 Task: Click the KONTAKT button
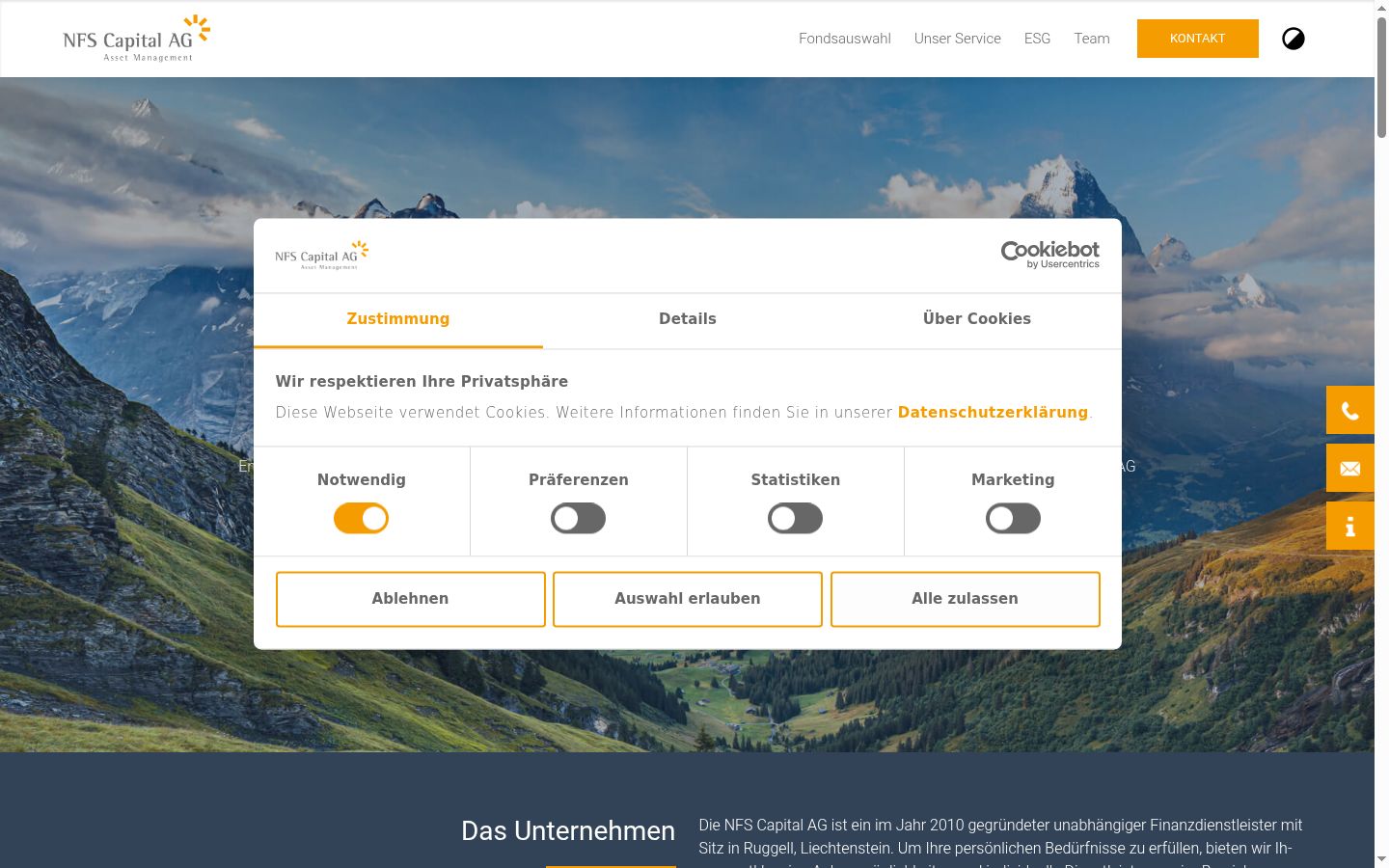pos(1198,39)
